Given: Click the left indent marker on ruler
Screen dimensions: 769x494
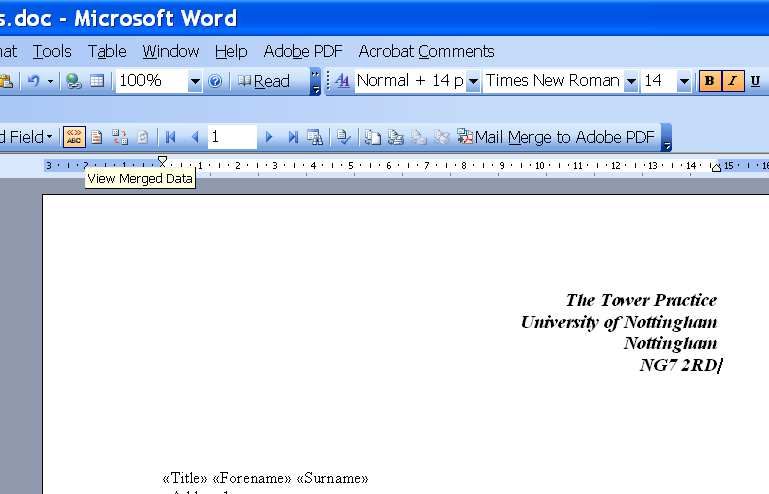Looking at the screenshot, I should (162, 161).
